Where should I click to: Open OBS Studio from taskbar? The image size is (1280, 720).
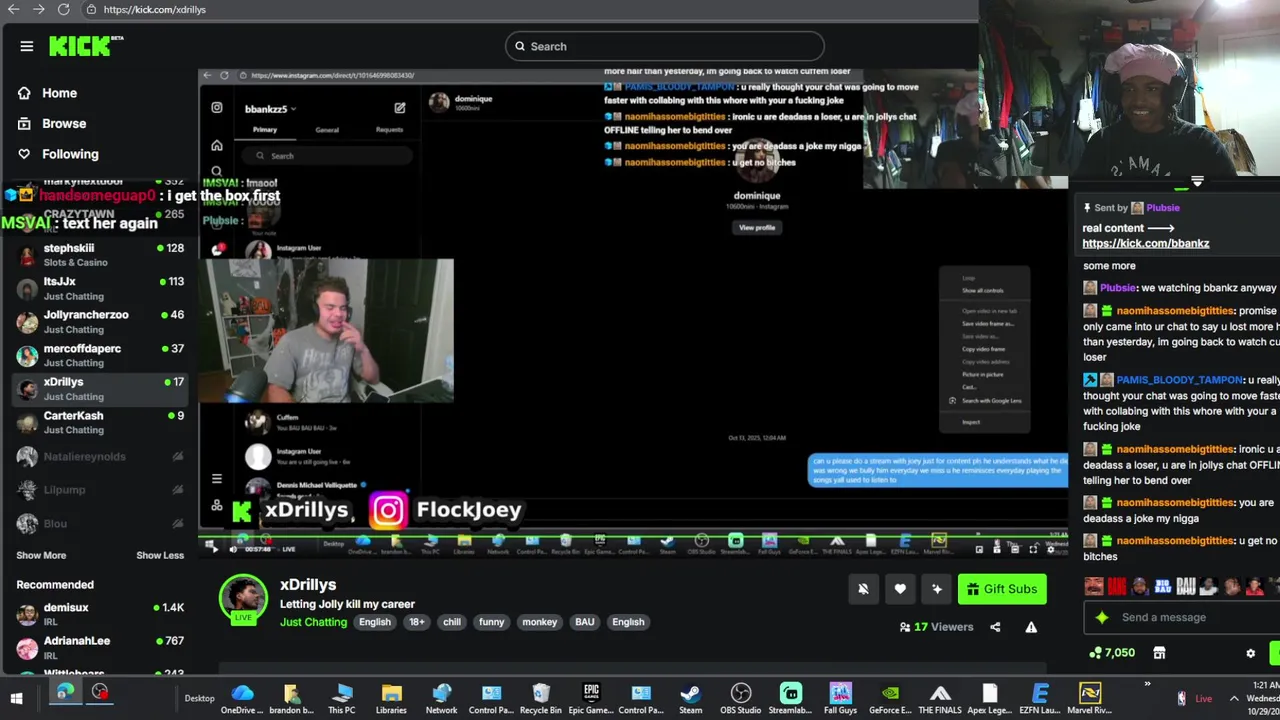point(740,698)
